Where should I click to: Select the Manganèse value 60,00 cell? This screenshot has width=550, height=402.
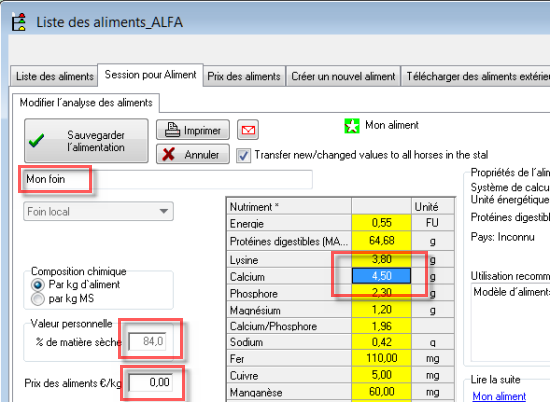point(381,392)
